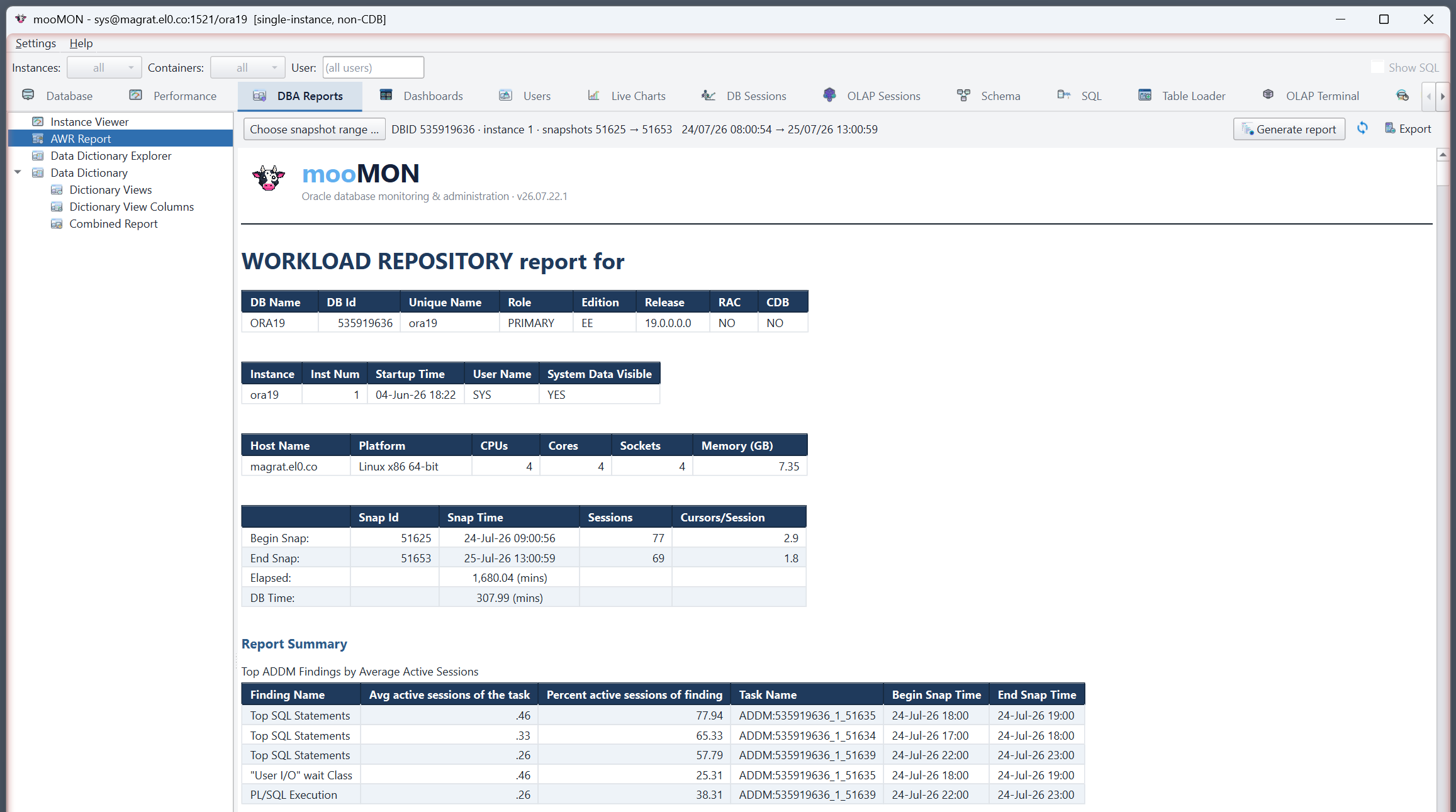Click the Report Summary heading

294,643
